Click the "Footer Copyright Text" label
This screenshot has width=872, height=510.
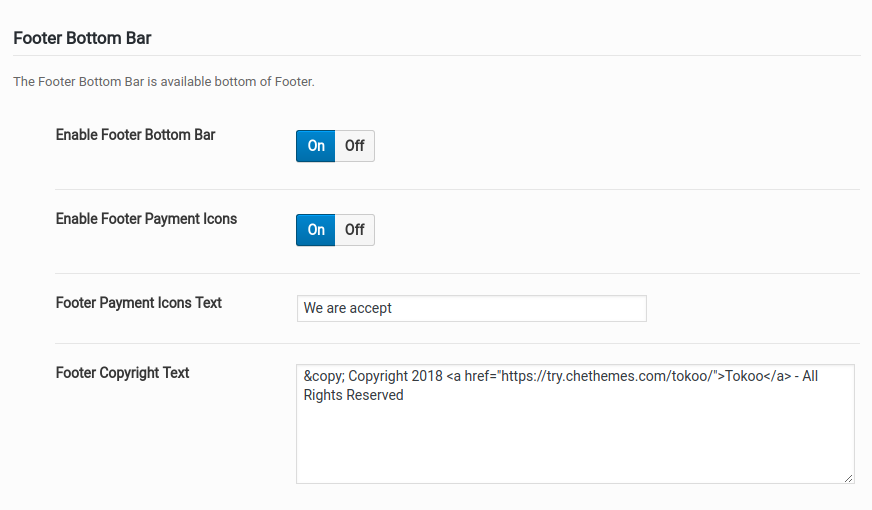pos(122,373)
